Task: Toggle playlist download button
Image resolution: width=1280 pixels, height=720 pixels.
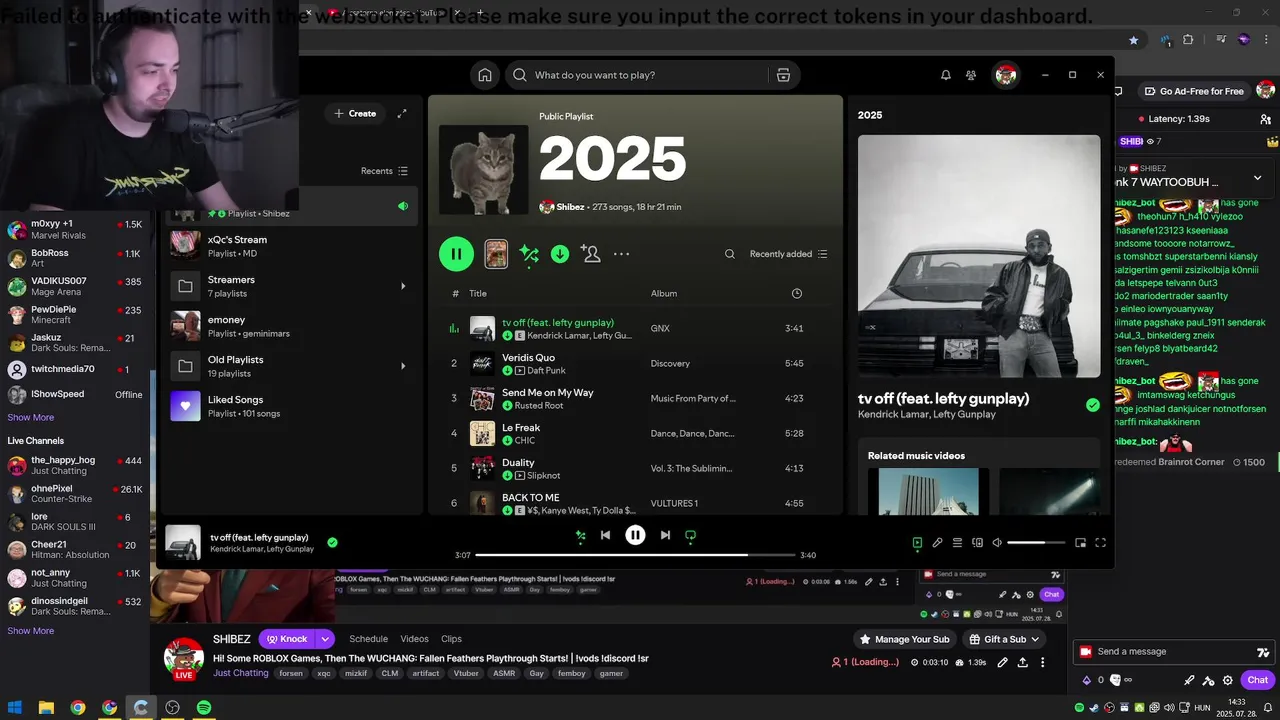Action: tap(560, 254)
